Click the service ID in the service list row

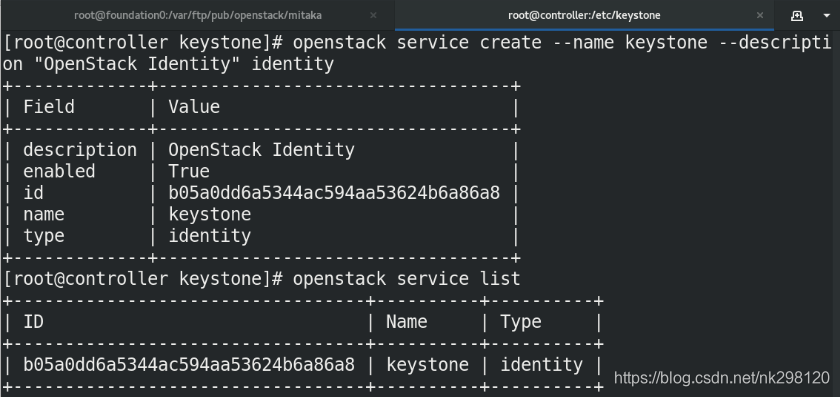click(x=189, y=364)
